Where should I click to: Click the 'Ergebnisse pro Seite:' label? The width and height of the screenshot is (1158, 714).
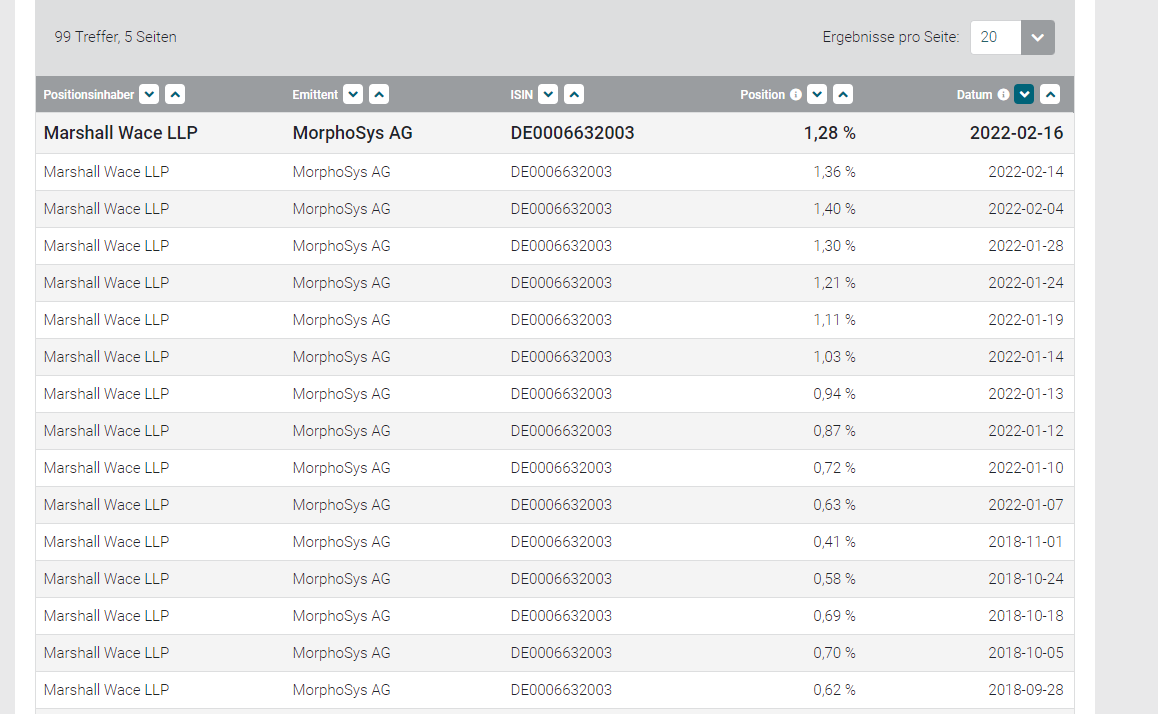[891, 37]
